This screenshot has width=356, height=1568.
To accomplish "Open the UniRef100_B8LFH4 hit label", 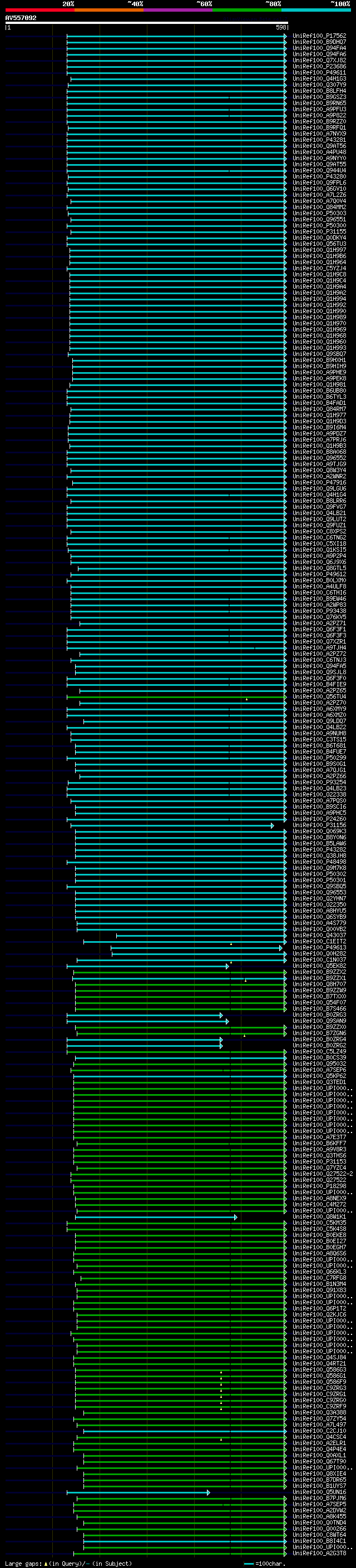I will tap(319, 91).
